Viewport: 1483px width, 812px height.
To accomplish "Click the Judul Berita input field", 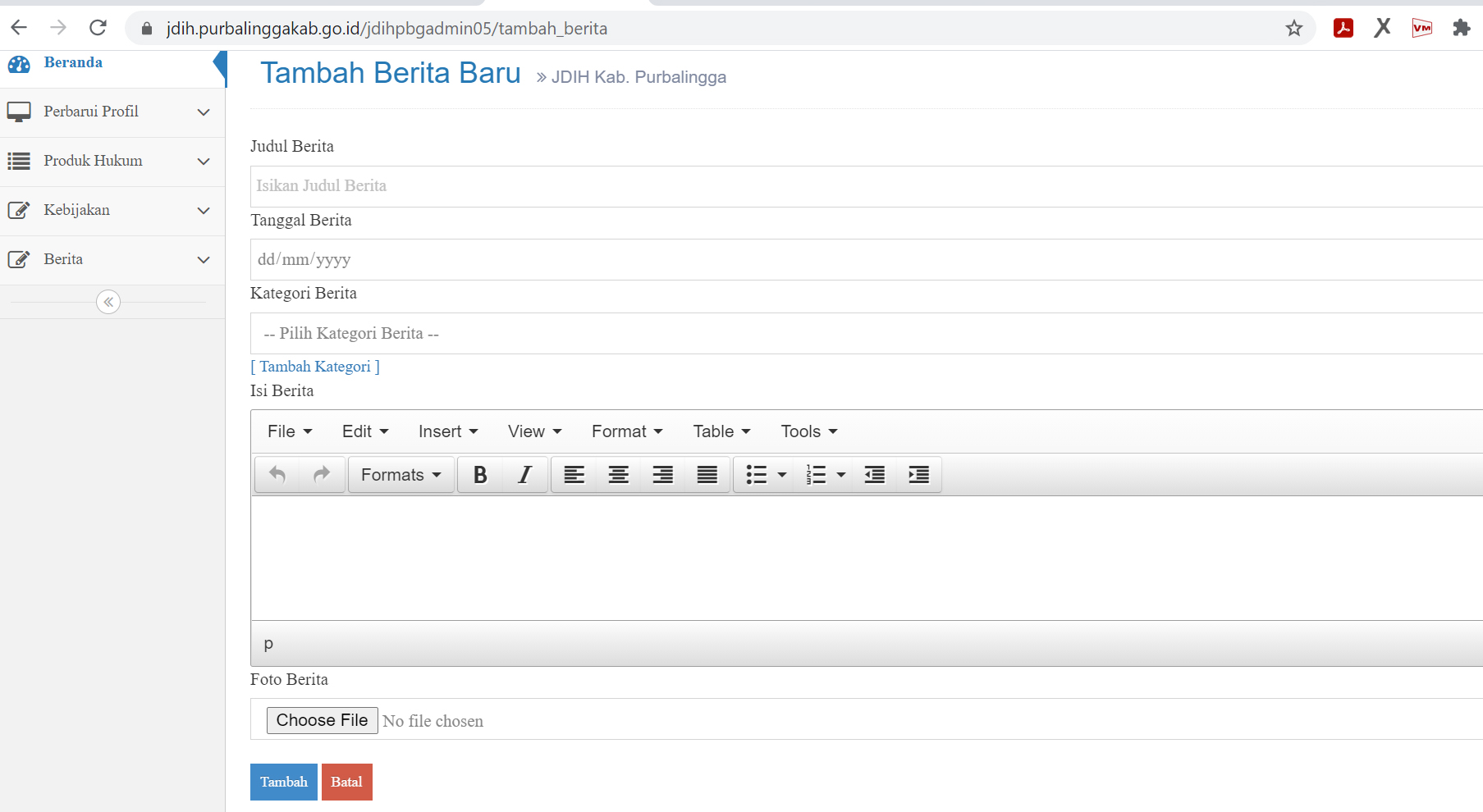I will pos(867,186).
